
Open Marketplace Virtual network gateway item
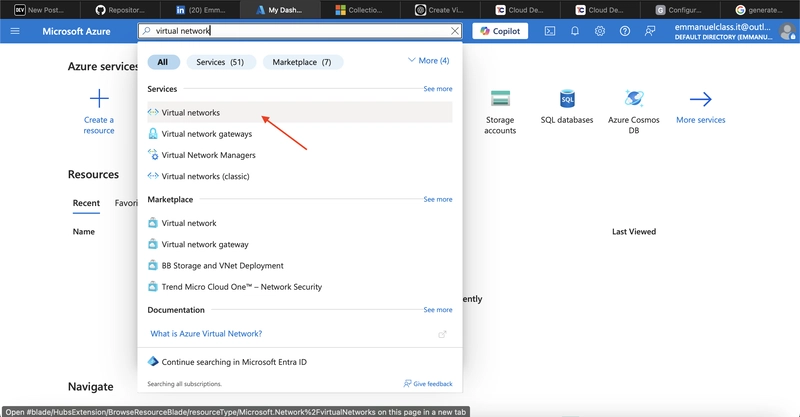click(299, 244)
